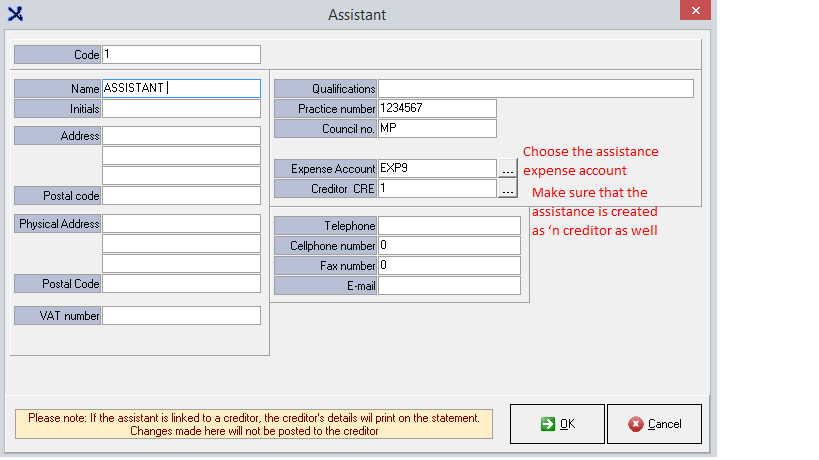Click the Cancel button
819x460 pixels.
pos(654,424)
